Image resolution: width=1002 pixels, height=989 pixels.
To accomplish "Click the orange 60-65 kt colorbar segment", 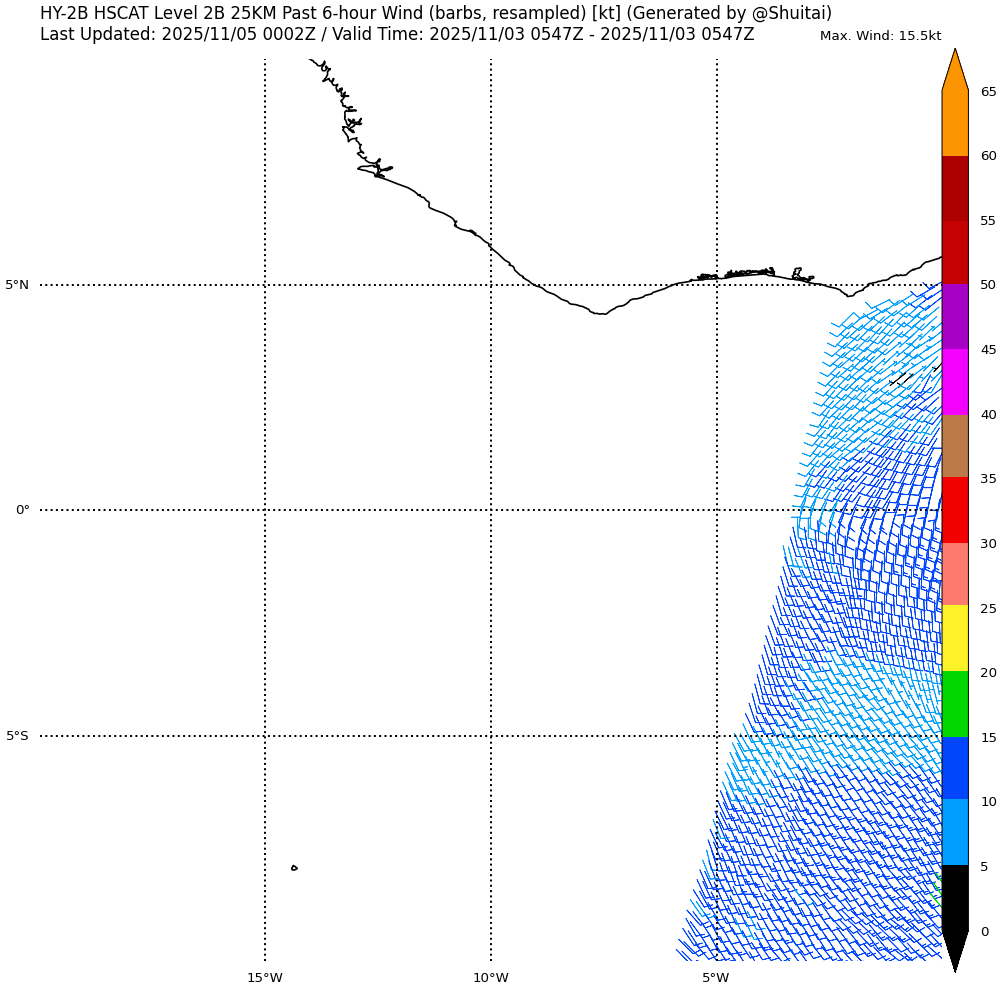I will coord(955,123).
